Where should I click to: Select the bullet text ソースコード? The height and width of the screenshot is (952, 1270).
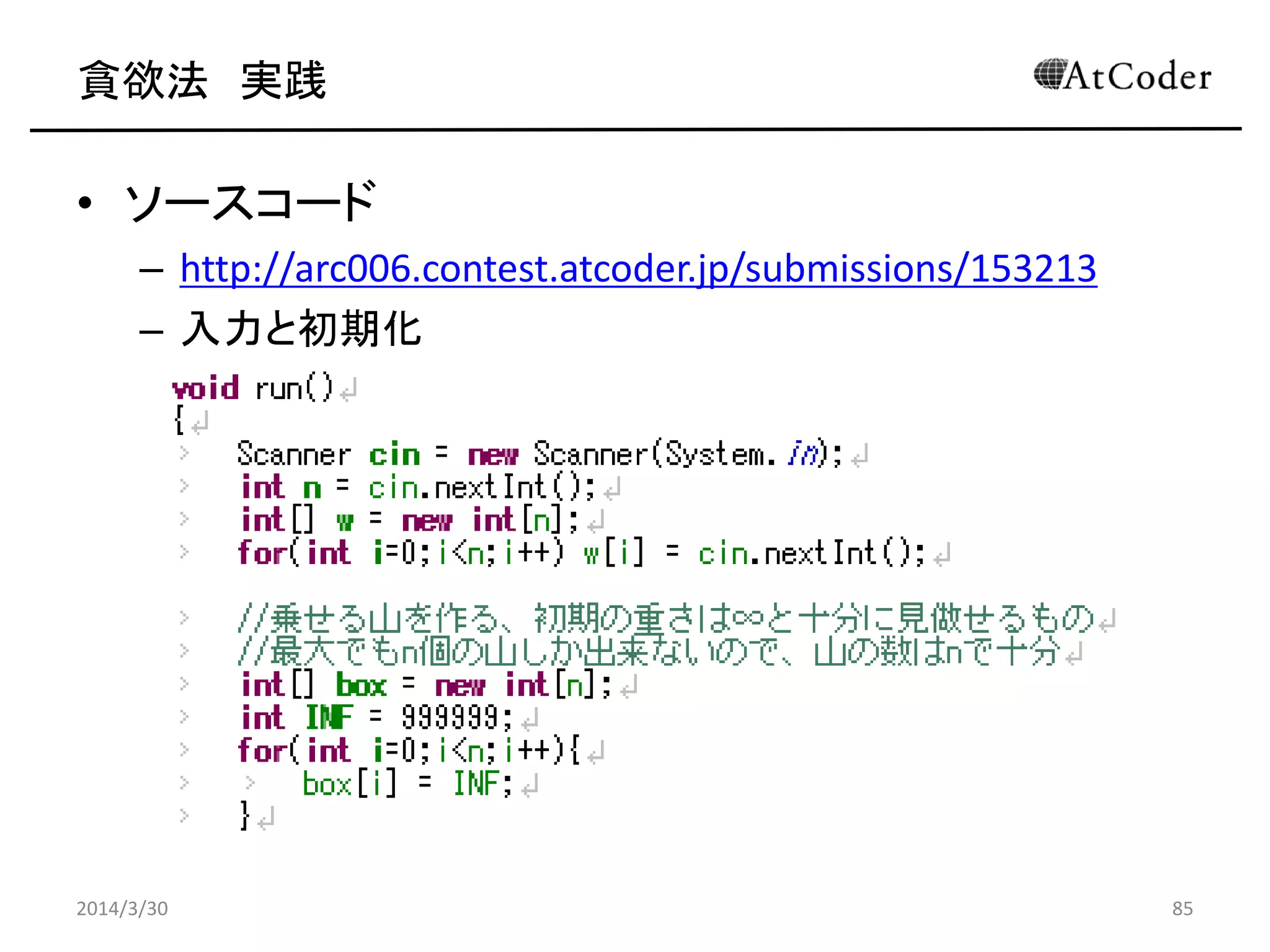pos(251,202)
